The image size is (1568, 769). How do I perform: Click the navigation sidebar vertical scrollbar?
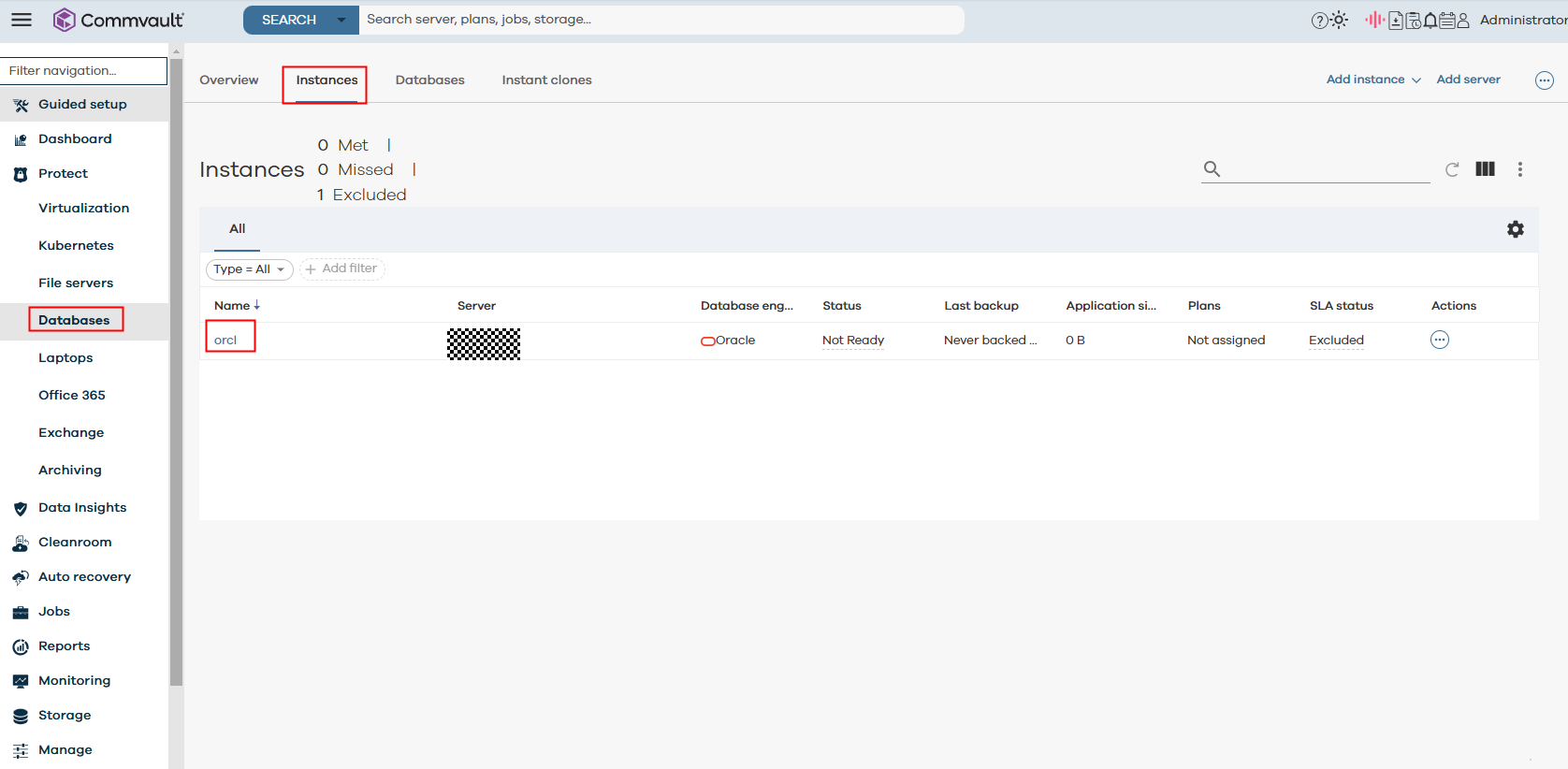[x=176, y=374]
